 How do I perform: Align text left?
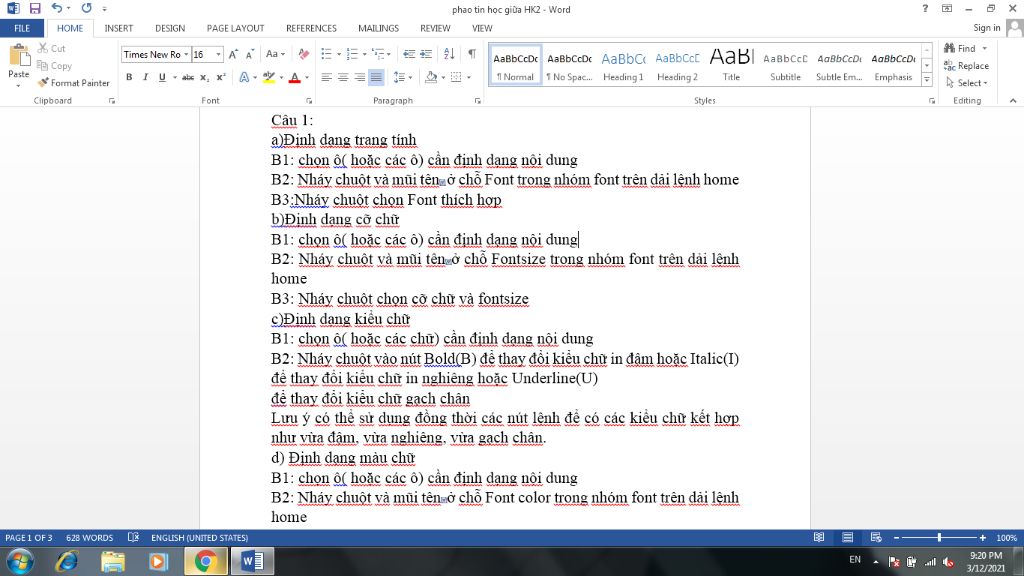(x=327, y=77)
